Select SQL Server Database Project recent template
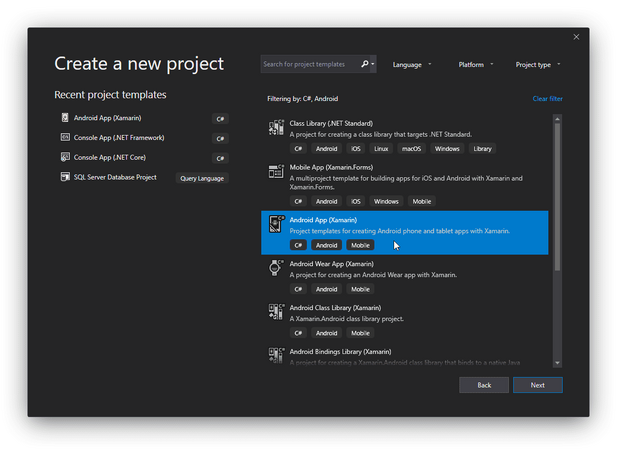 115,177
